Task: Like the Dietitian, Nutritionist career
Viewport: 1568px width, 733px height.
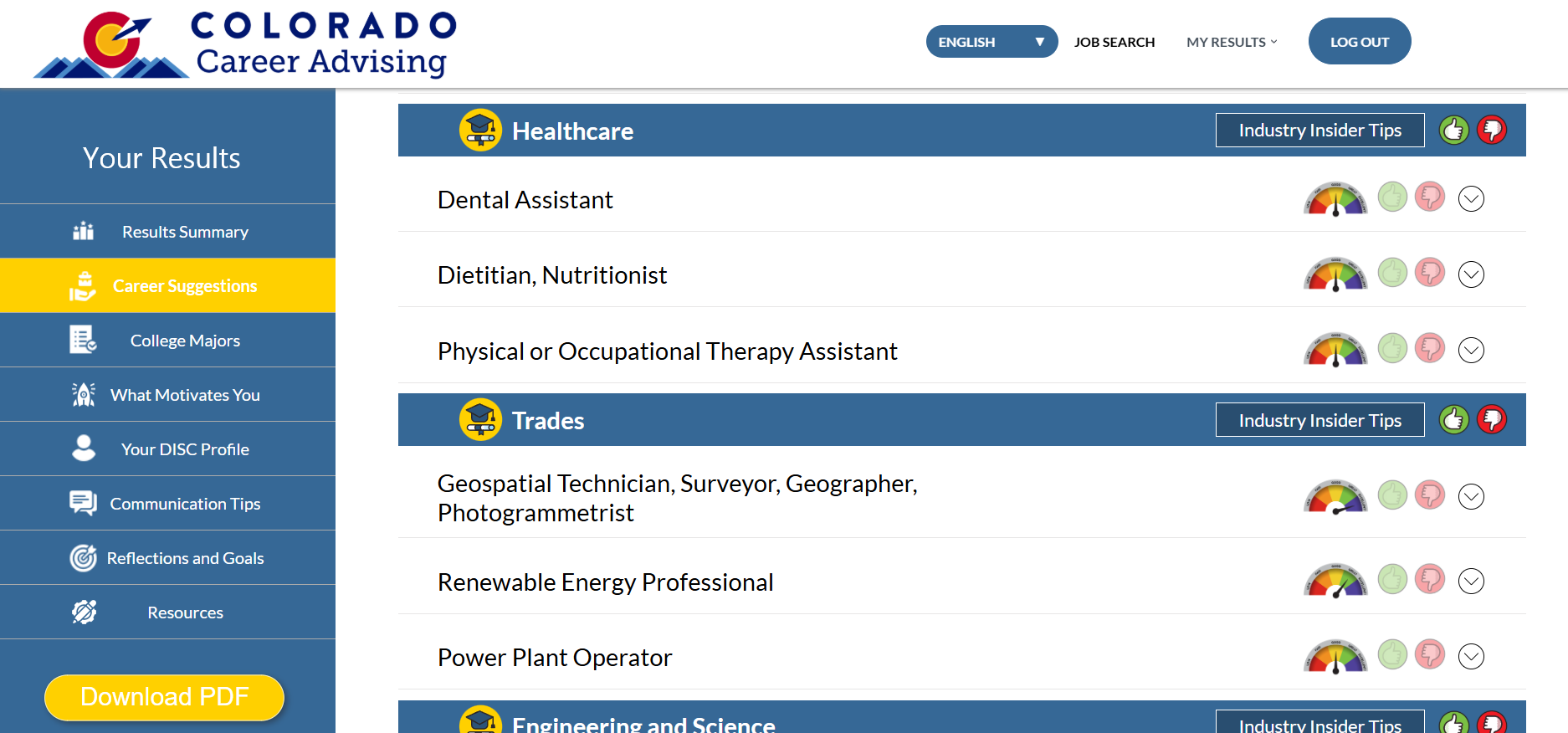Action: (1392, 273)
